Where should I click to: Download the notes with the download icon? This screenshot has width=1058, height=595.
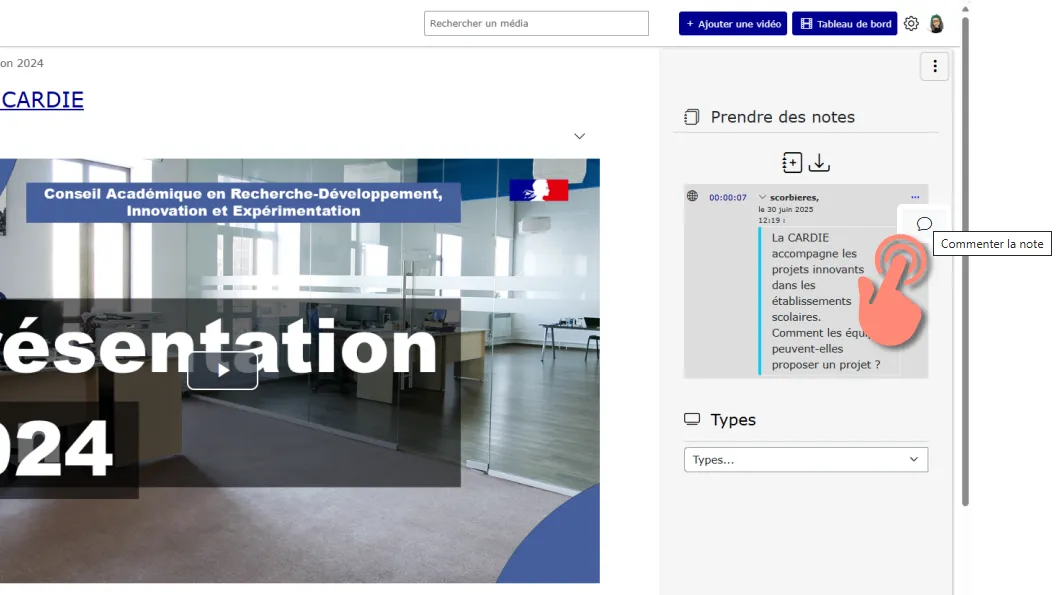tap(819, 163)
